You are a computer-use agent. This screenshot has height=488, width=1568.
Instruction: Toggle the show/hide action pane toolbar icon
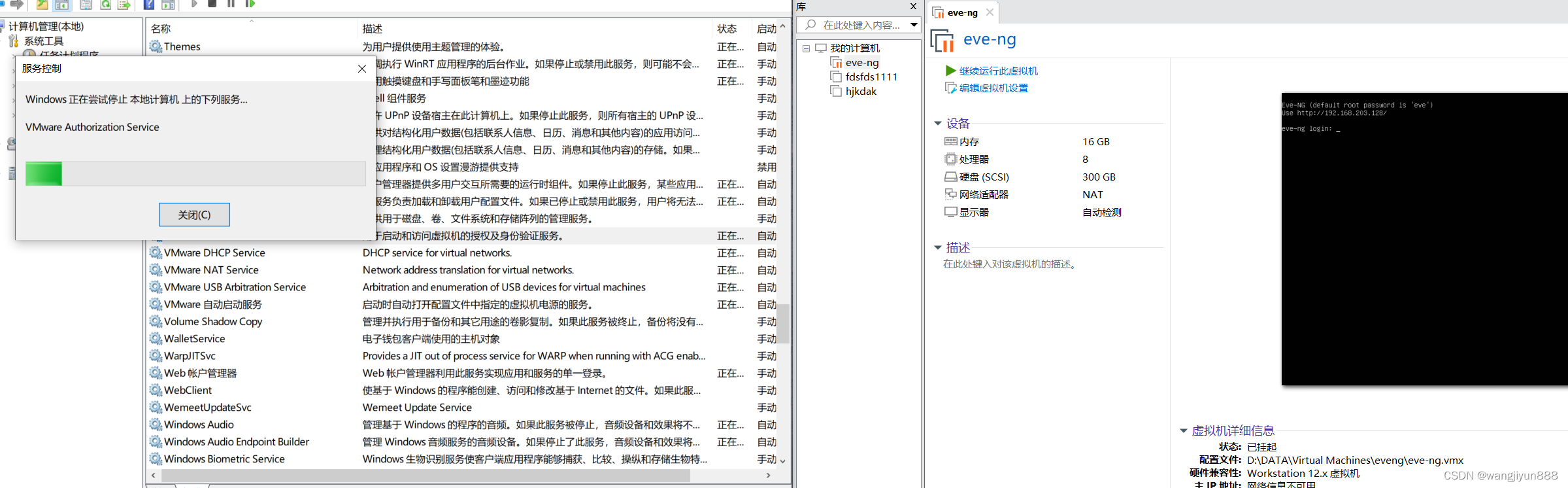(x=168, y=4)
